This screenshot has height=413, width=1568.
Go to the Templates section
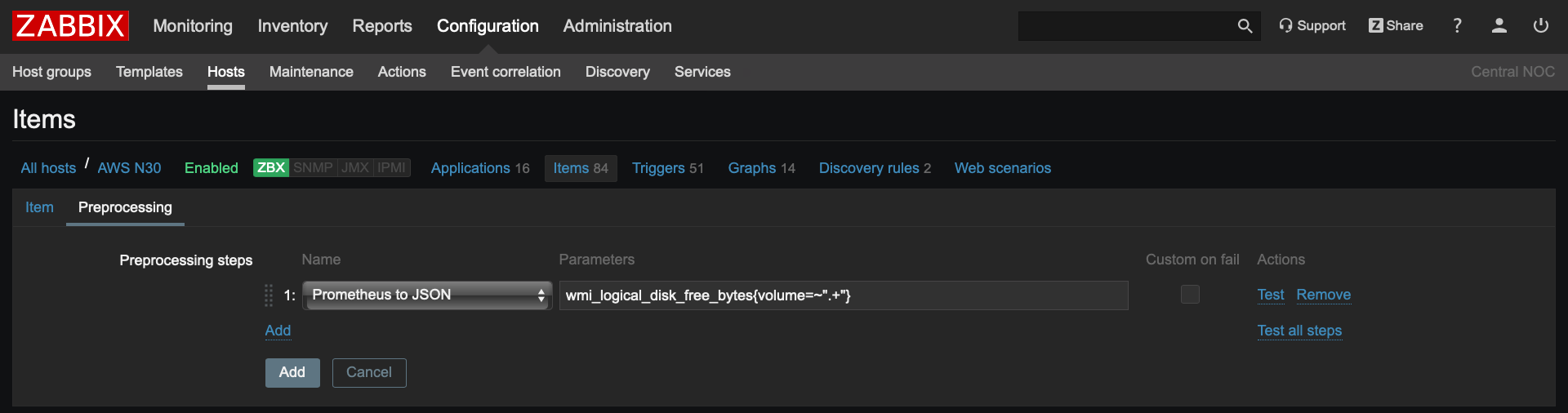pos(149,72)
